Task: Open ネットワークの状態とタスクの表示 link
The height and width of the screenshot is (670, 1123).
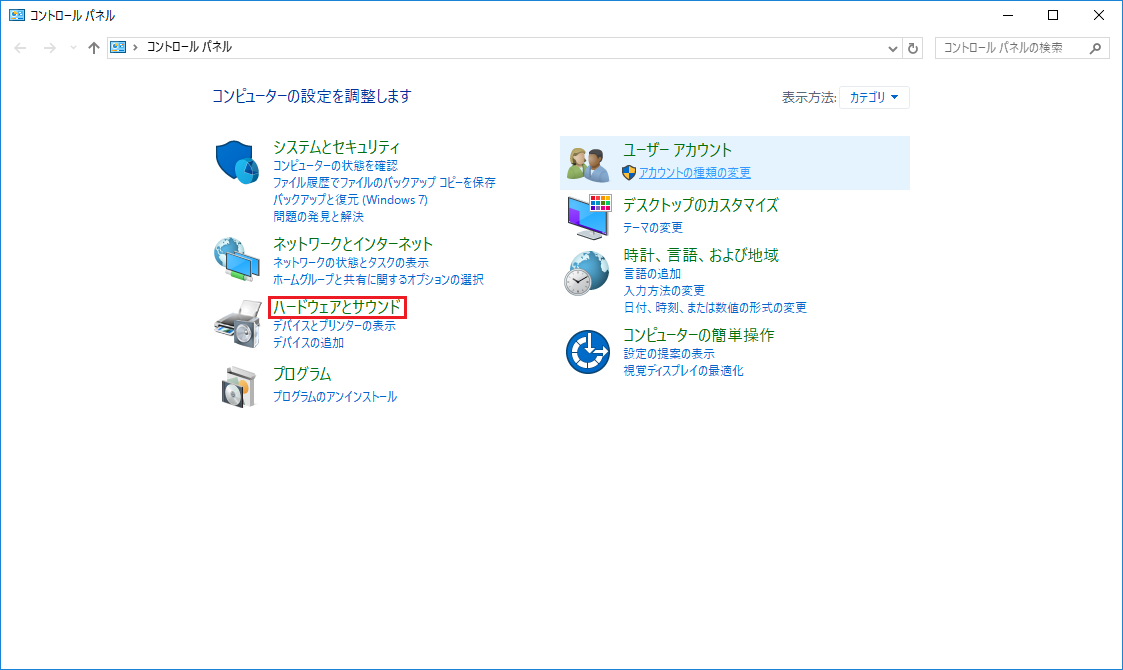Action: pos(350,263)
